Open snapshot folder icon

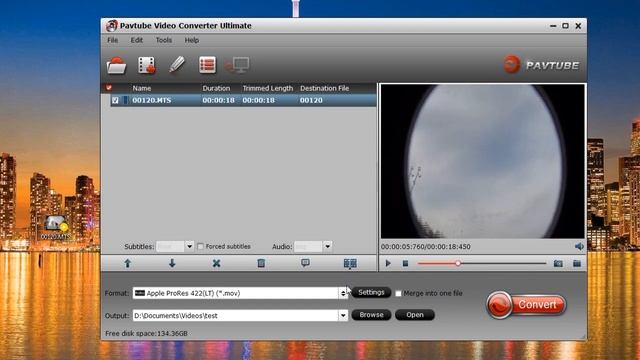577,264
